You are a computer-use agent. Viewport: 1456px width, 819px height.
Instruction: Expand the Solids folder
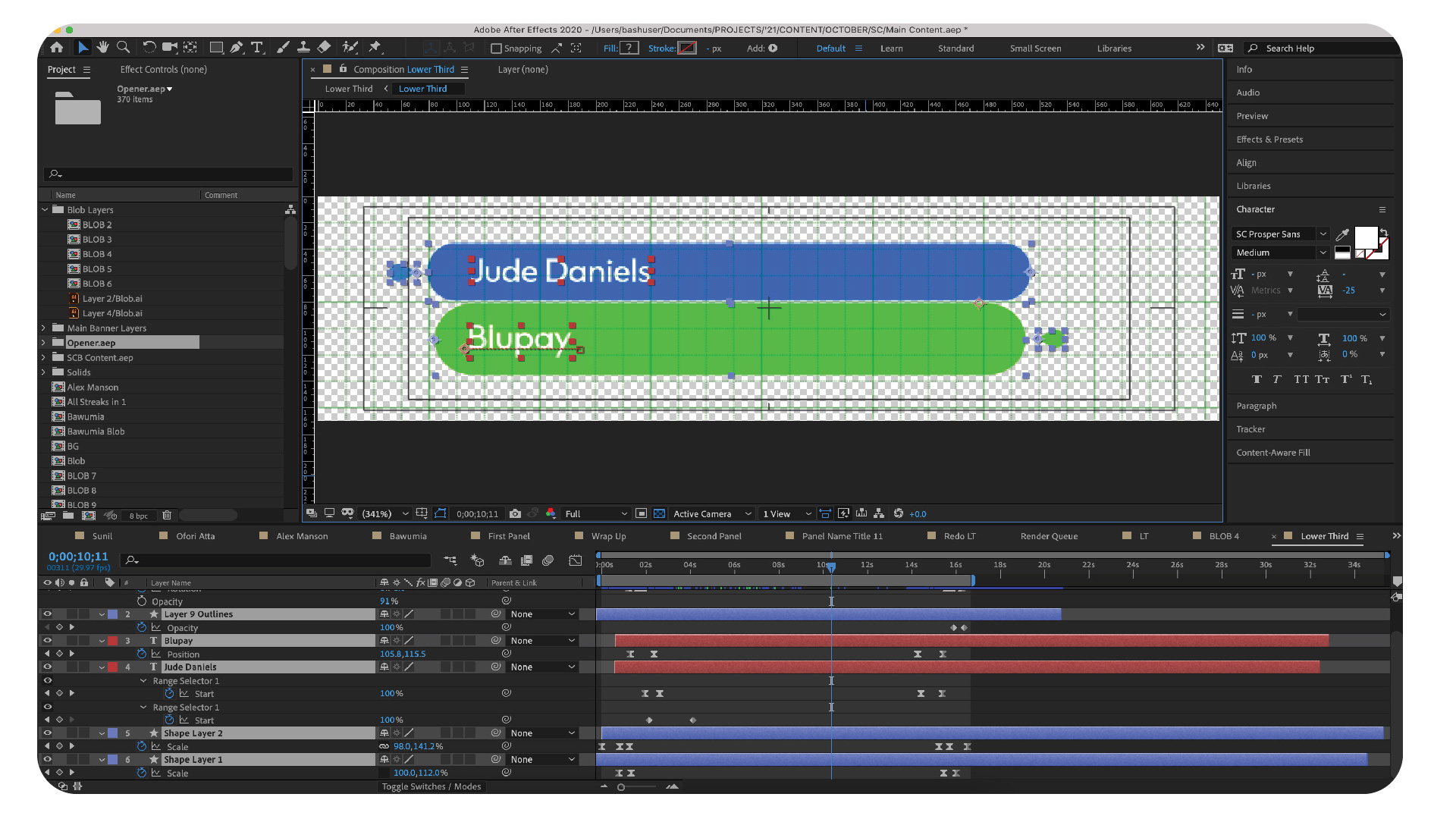tap(44, 372)
